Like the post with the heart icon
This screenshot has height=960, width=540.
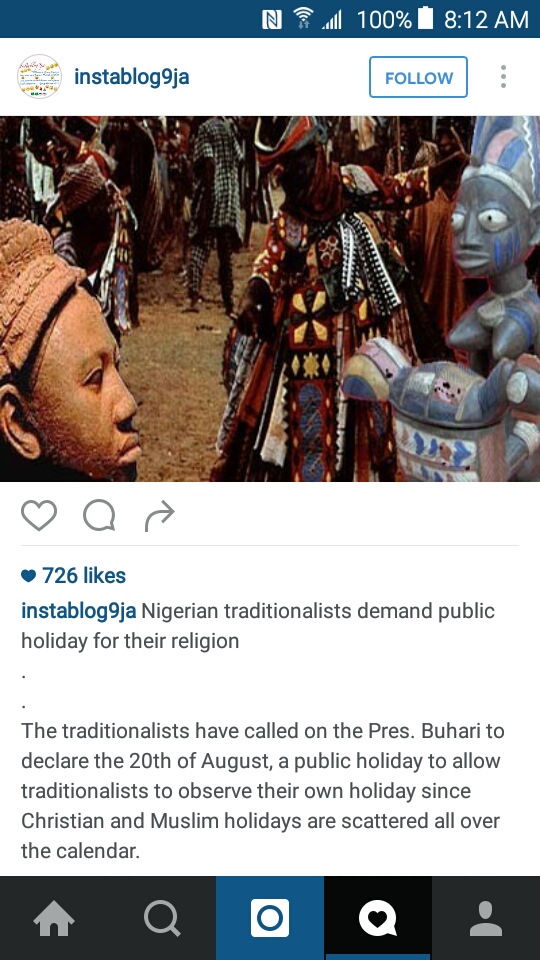(39, 516)
